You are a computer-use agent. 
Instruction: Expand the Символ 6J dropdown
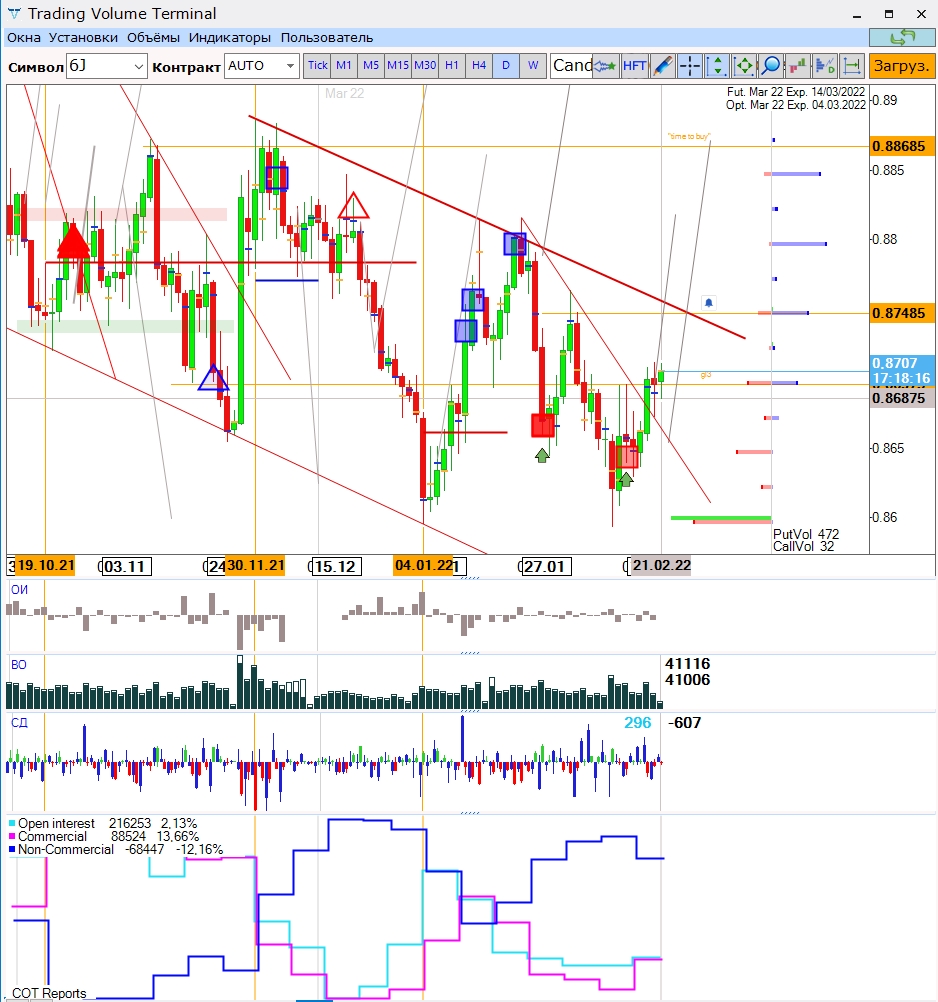coord(138,66)
